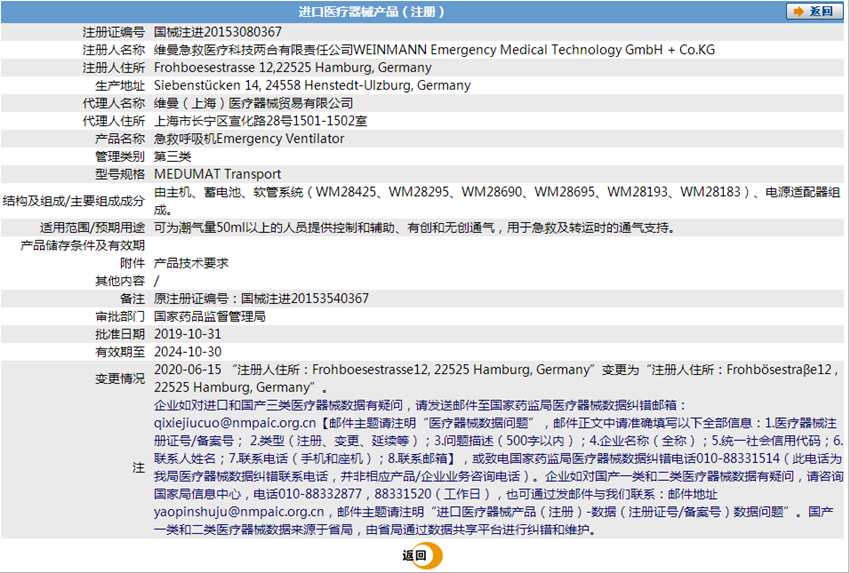Viewport: 850px width, 573px height.
Task: Click the 结构及组成/主要组成成分 label
Action: [x=74, y=201]
